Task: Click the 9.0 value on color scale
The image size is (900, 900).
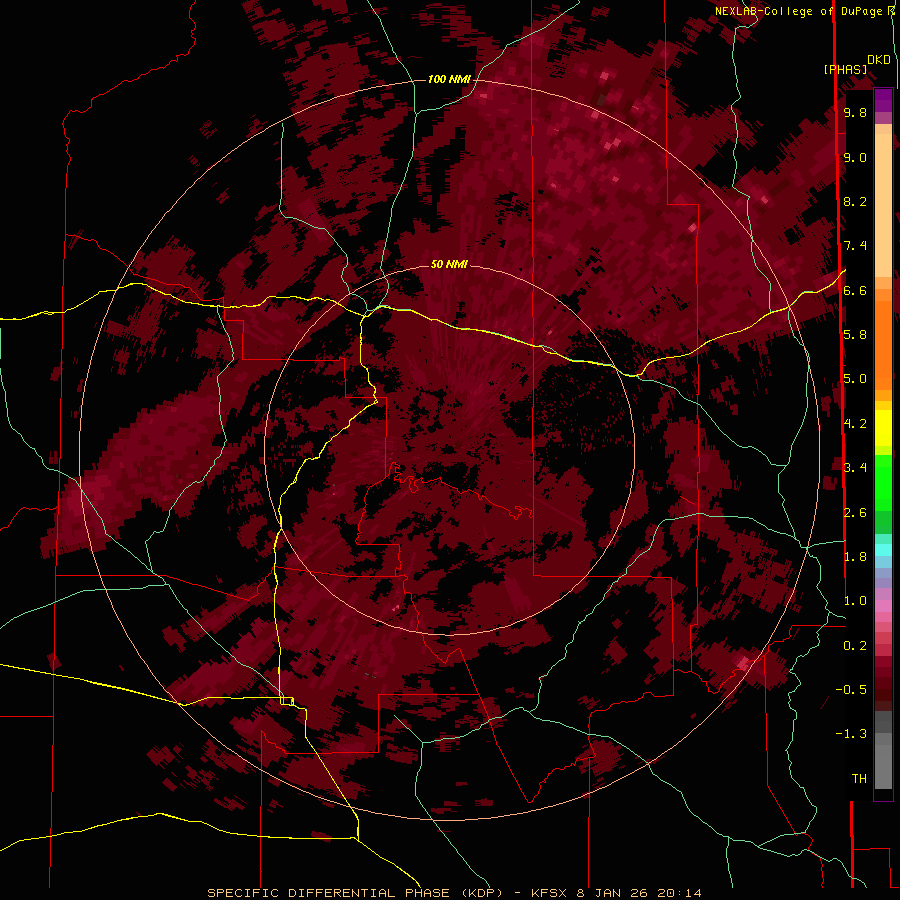Action: [855, 158]
